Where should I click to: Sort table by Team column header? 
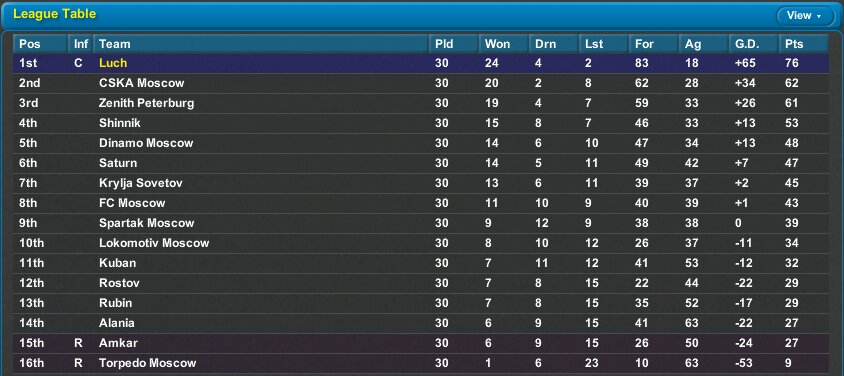coord(261,44)
